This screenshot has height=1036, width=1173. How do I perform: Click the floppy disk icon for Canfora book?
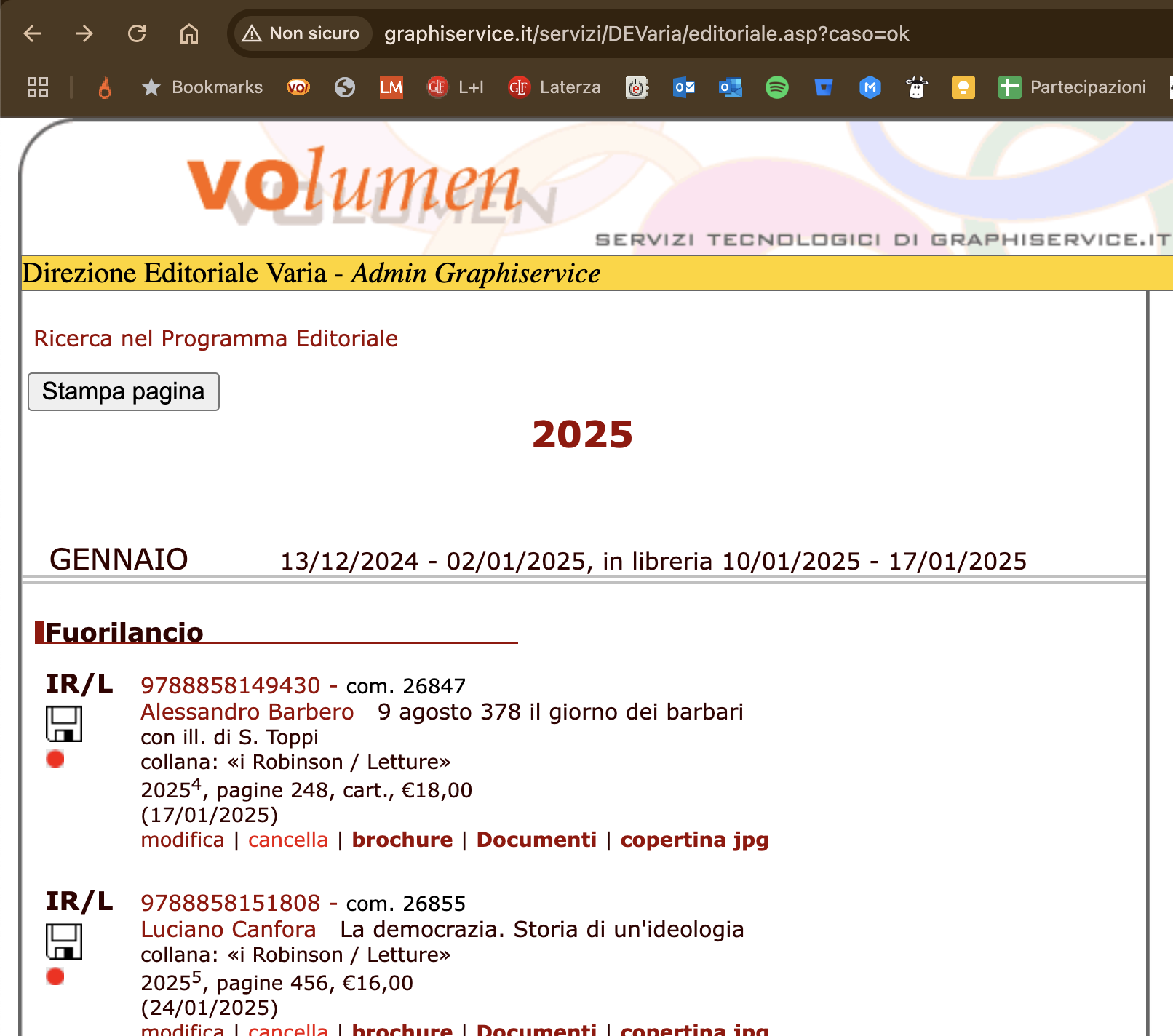click(64, 941)
